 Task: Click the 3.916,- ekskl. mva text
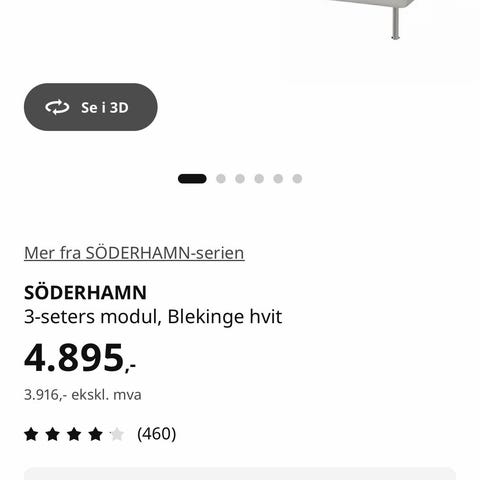[83, 395]
